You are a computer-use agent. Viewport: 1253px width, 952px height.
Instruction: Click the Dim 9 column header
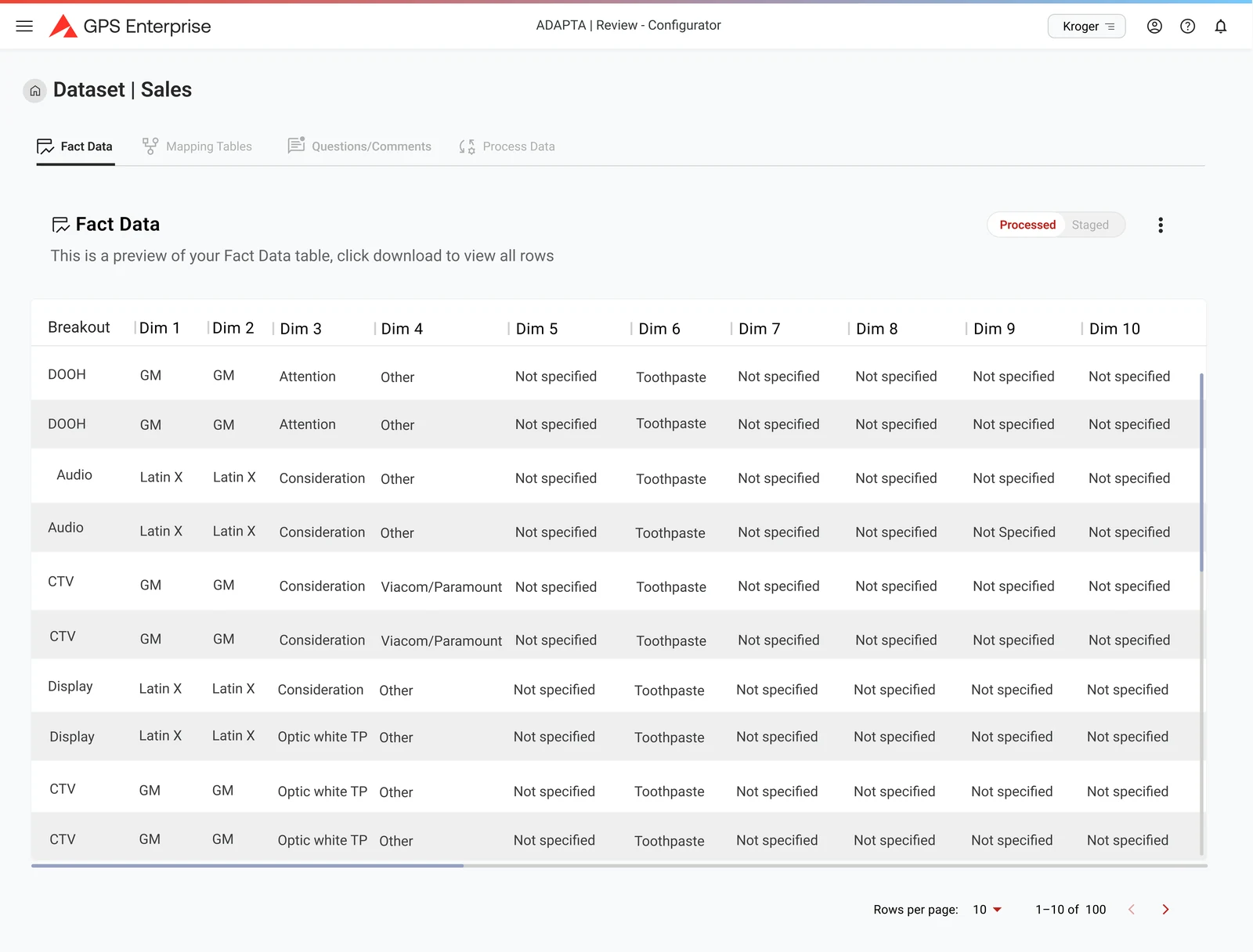[995, 329]
